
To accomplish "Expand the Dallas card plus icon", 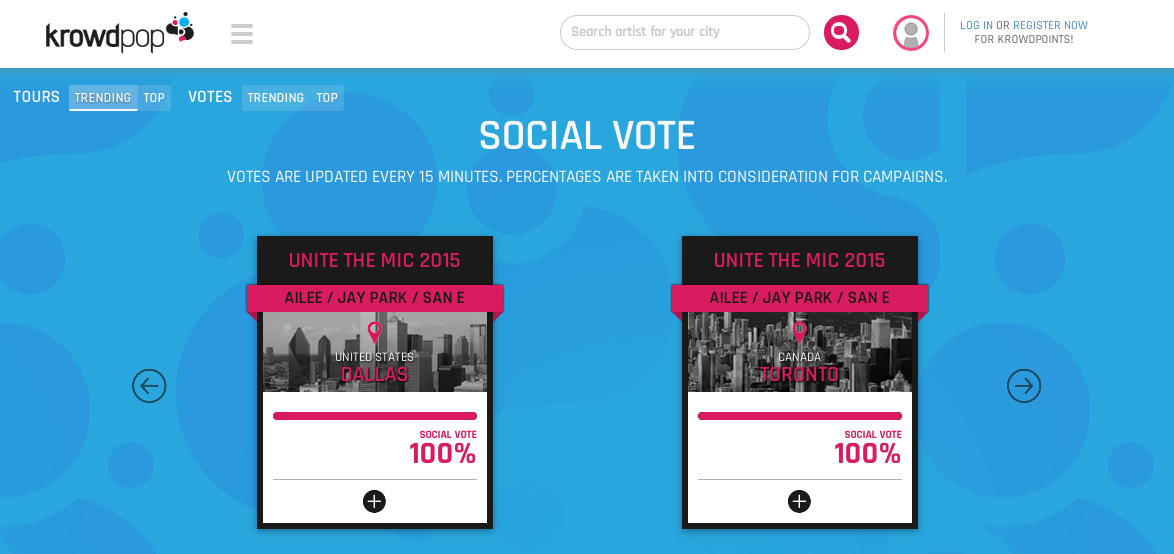I will tap(374, 501).
